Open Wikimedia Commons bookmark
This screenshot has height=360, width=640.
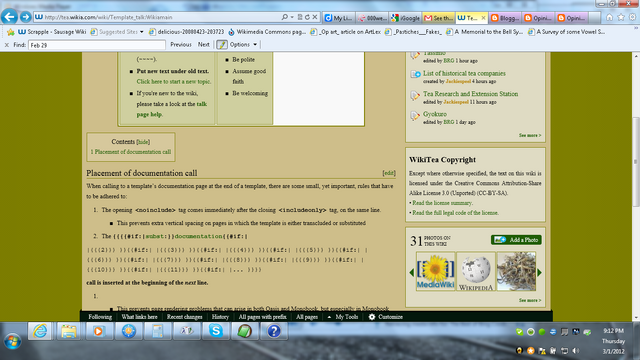pyautogui.click(x=267, y=32)
